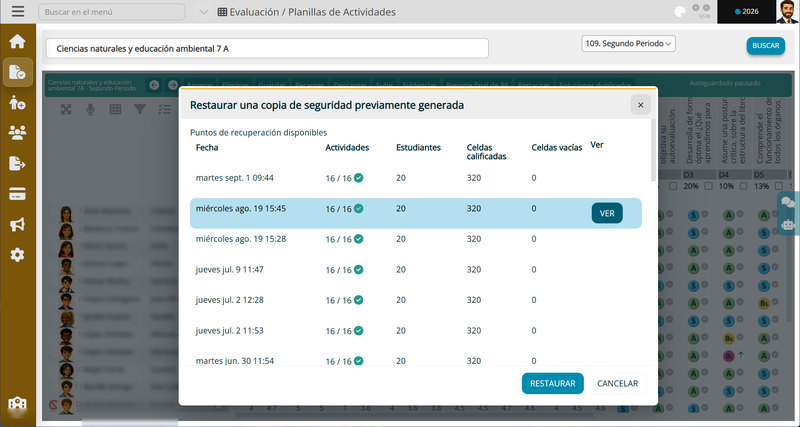Image resolution: width=800 pixels, height=427 pixels.
Task: Click the prohibited icon beside student 12
Action: click(x=53, y=406)
